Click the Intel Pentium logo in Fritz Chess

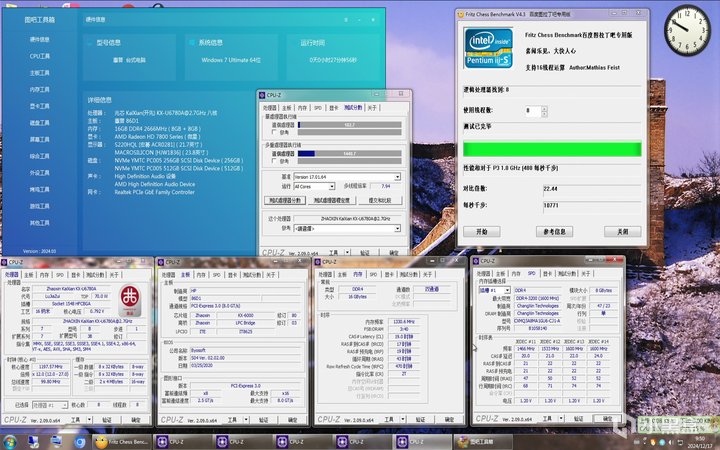click(x=488, y=48)
